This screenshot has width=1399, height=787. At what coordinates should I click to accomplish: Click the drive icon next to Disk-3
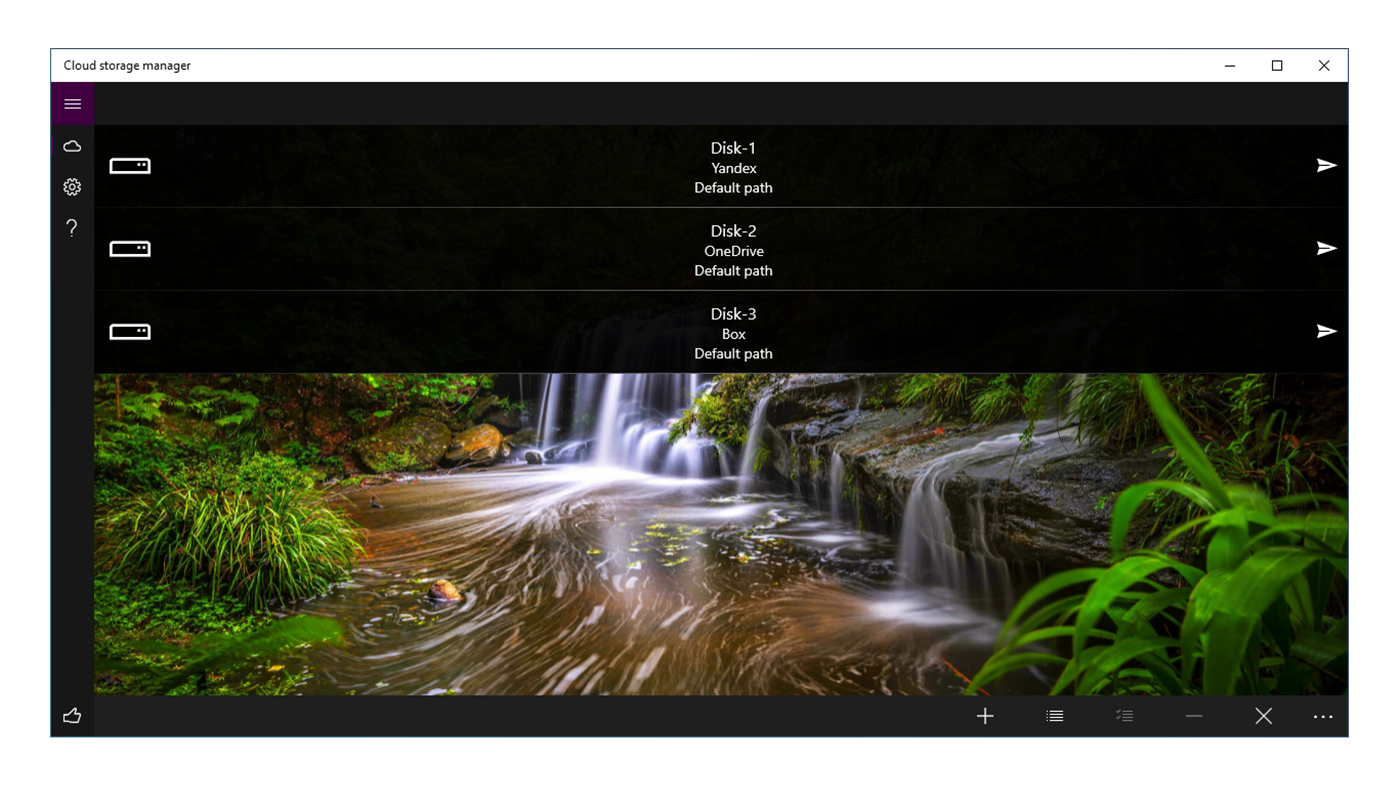[130, 331]
